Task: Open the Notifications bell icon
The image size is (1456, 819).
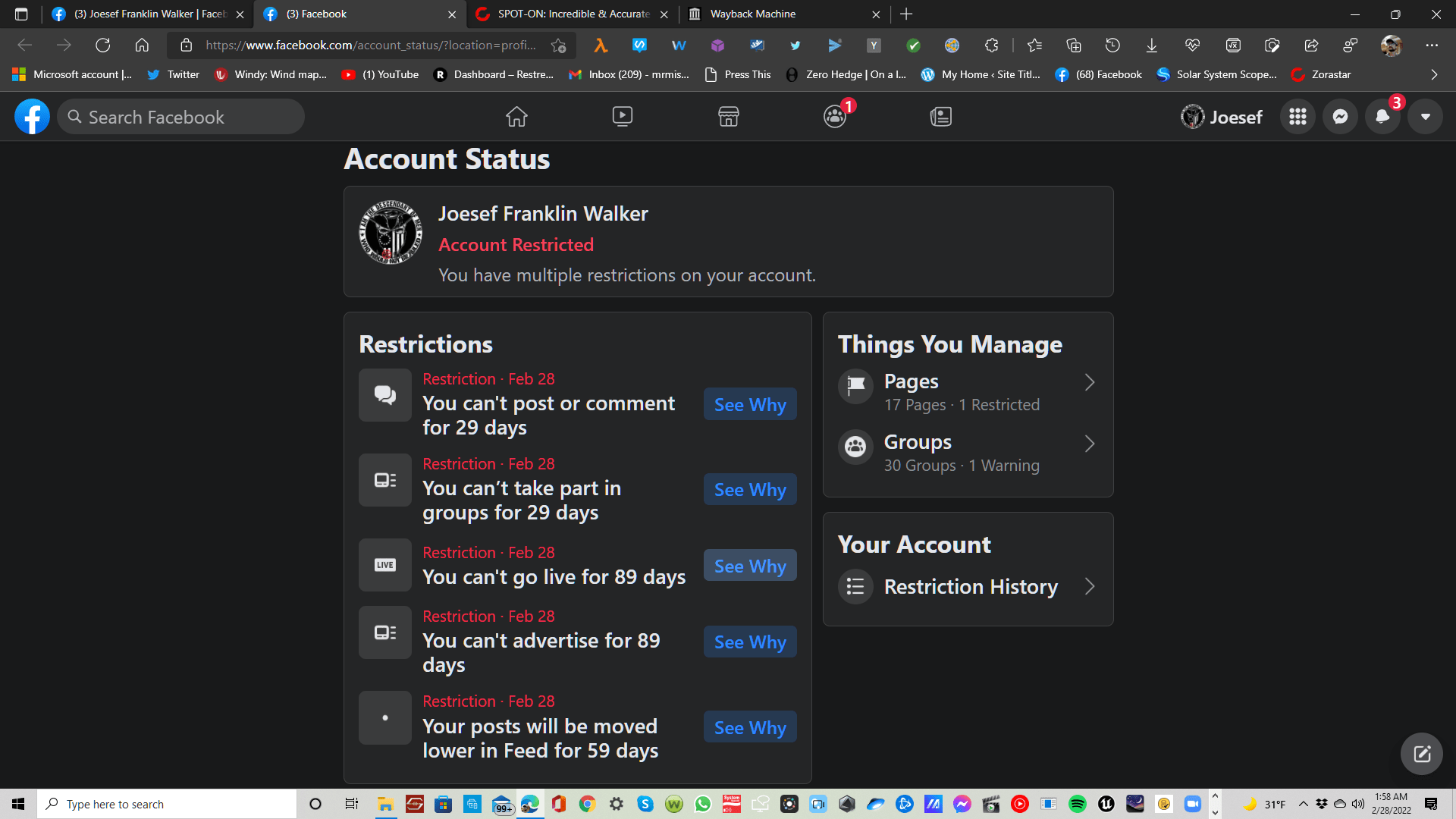Action: point(1382,117)
